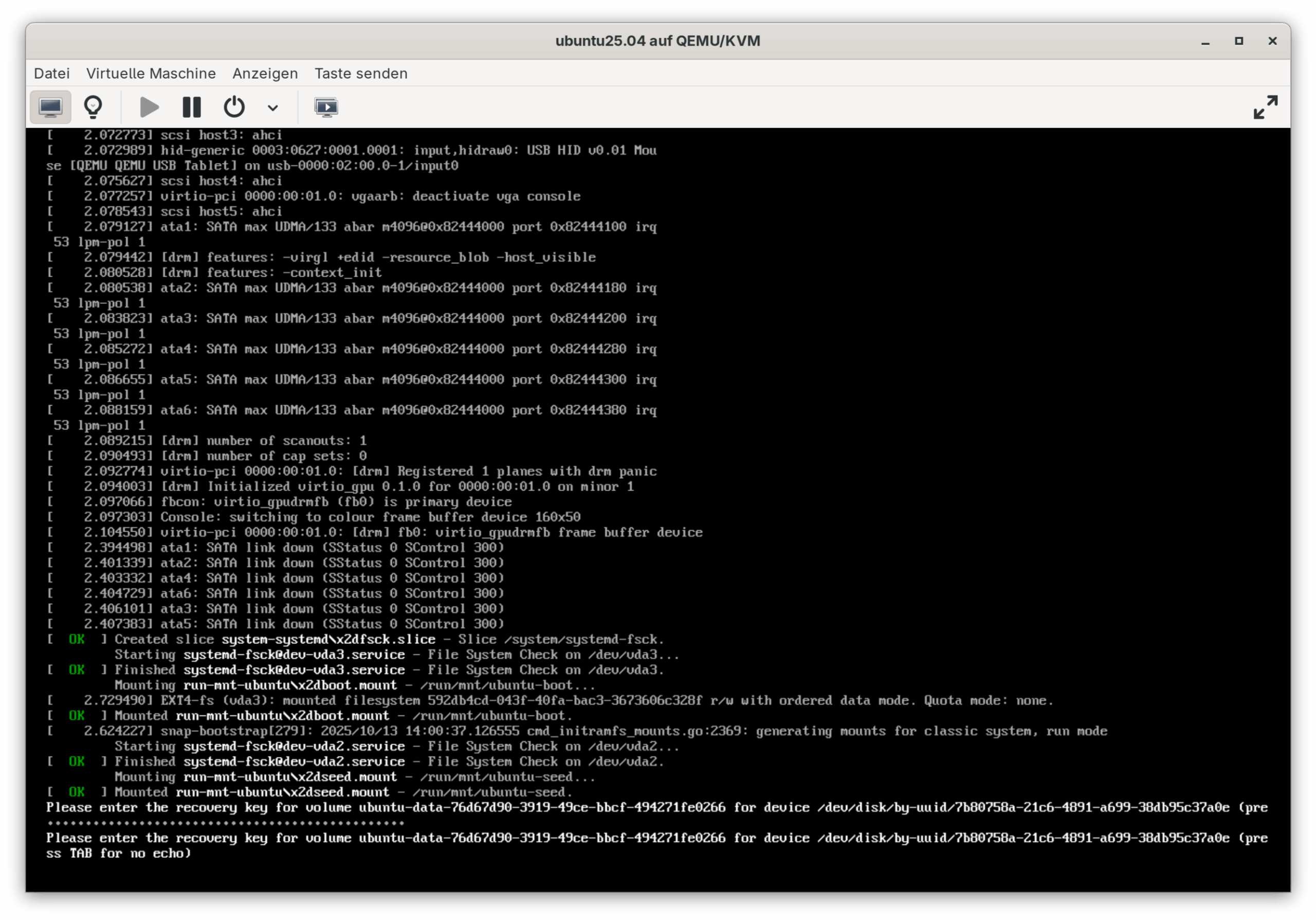Show virtual hardware details lightbulb icon
The height and width of the screenshot is (920, 1316).
(93, 107)
